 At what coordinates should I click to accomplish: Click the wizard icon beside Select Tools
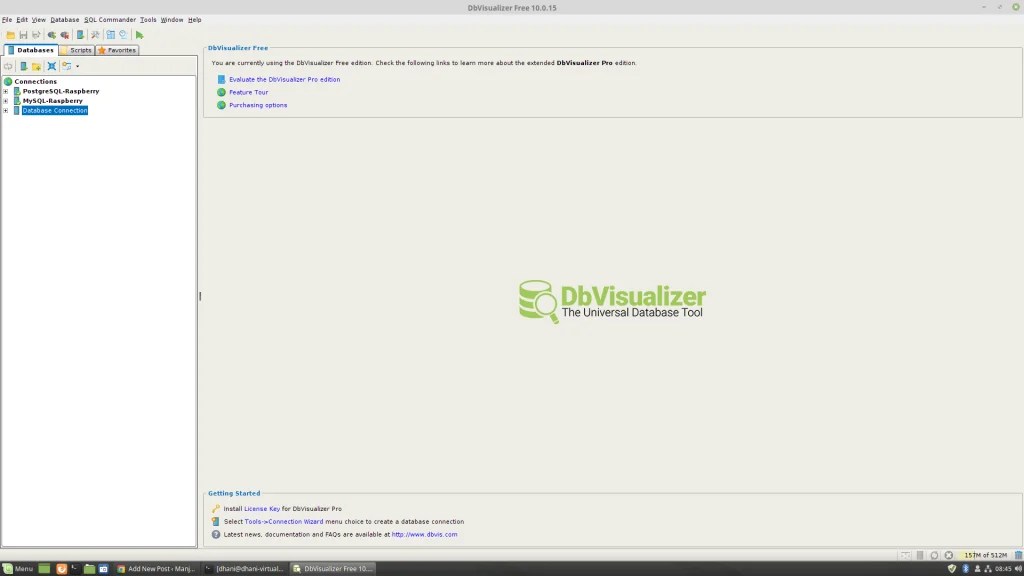click(216, 522)
